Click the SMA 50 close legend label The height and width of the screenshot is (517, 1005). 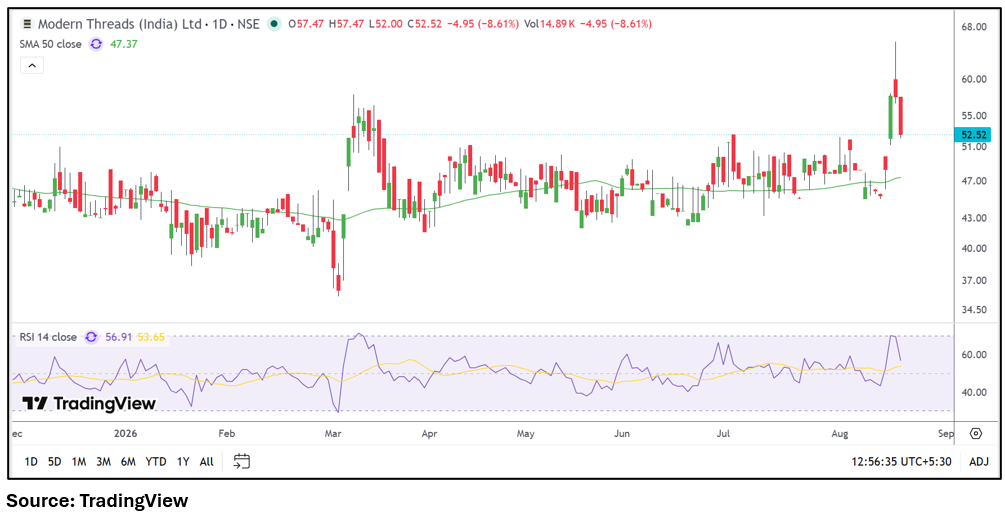tap(51, 44)
